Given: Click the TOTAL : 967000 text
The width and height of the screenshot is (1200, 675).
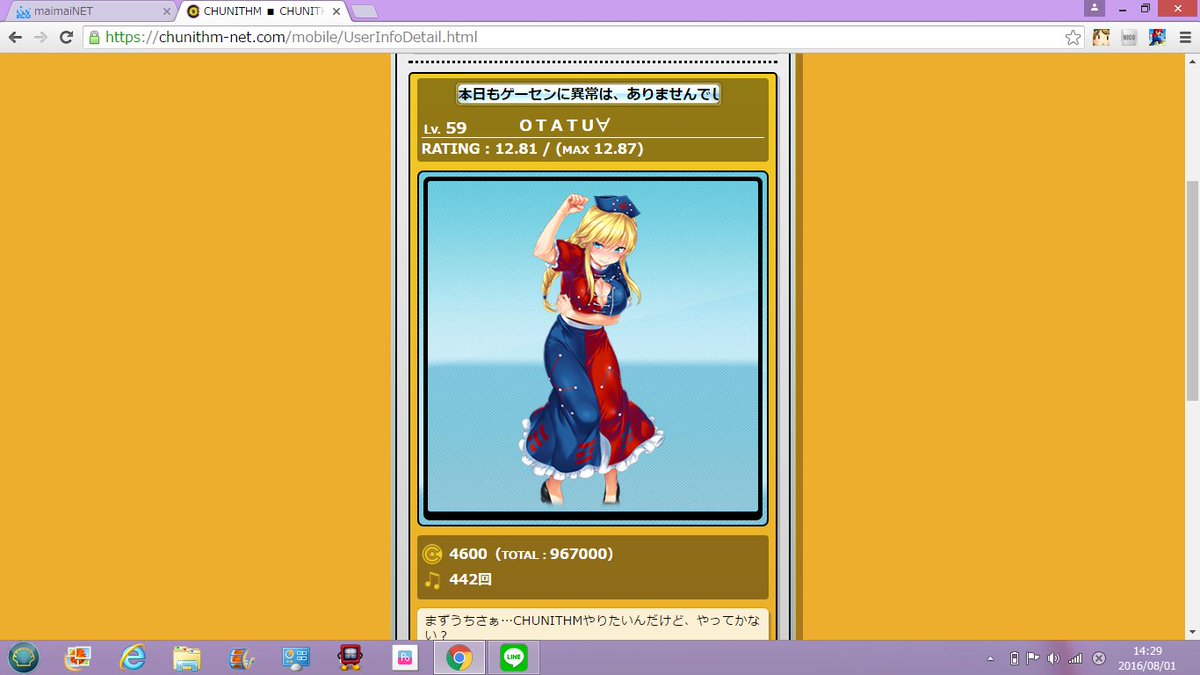Looking at the screenshot, I should (x=554, y=554).
